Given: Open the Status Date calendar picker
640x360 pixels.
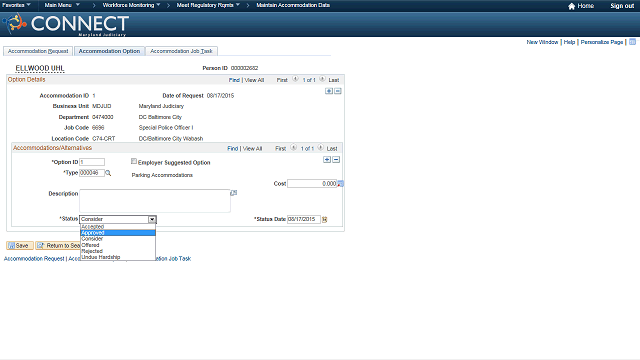Looking at the screenshot, I should pyautogui.click(x=324, y=220).
